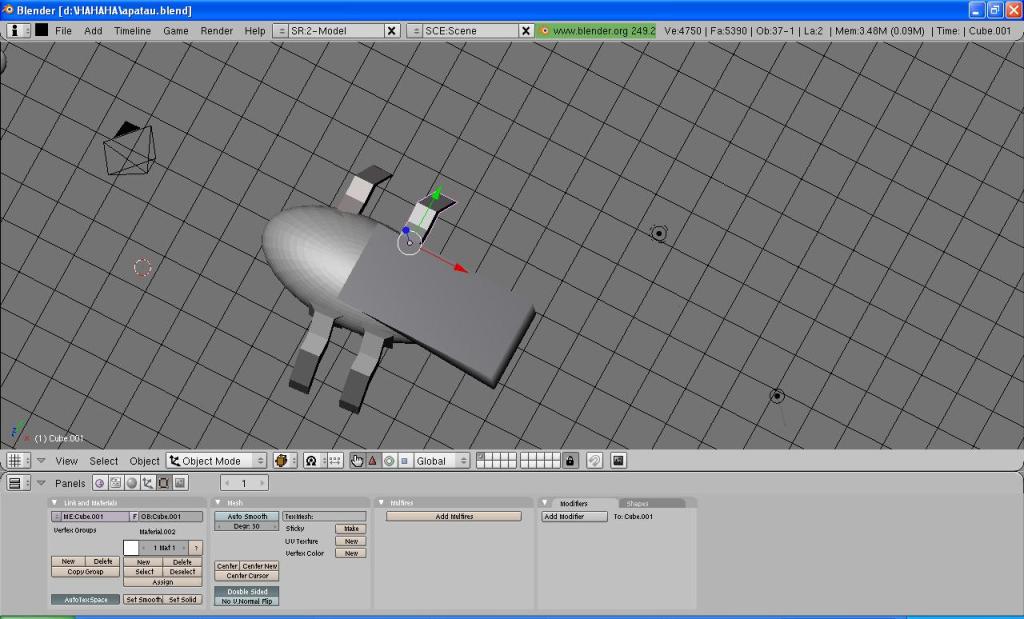Switch to Shading context sphere icon
The width and height of the screenshot is (1024, 619).
[x=132, y=483]
